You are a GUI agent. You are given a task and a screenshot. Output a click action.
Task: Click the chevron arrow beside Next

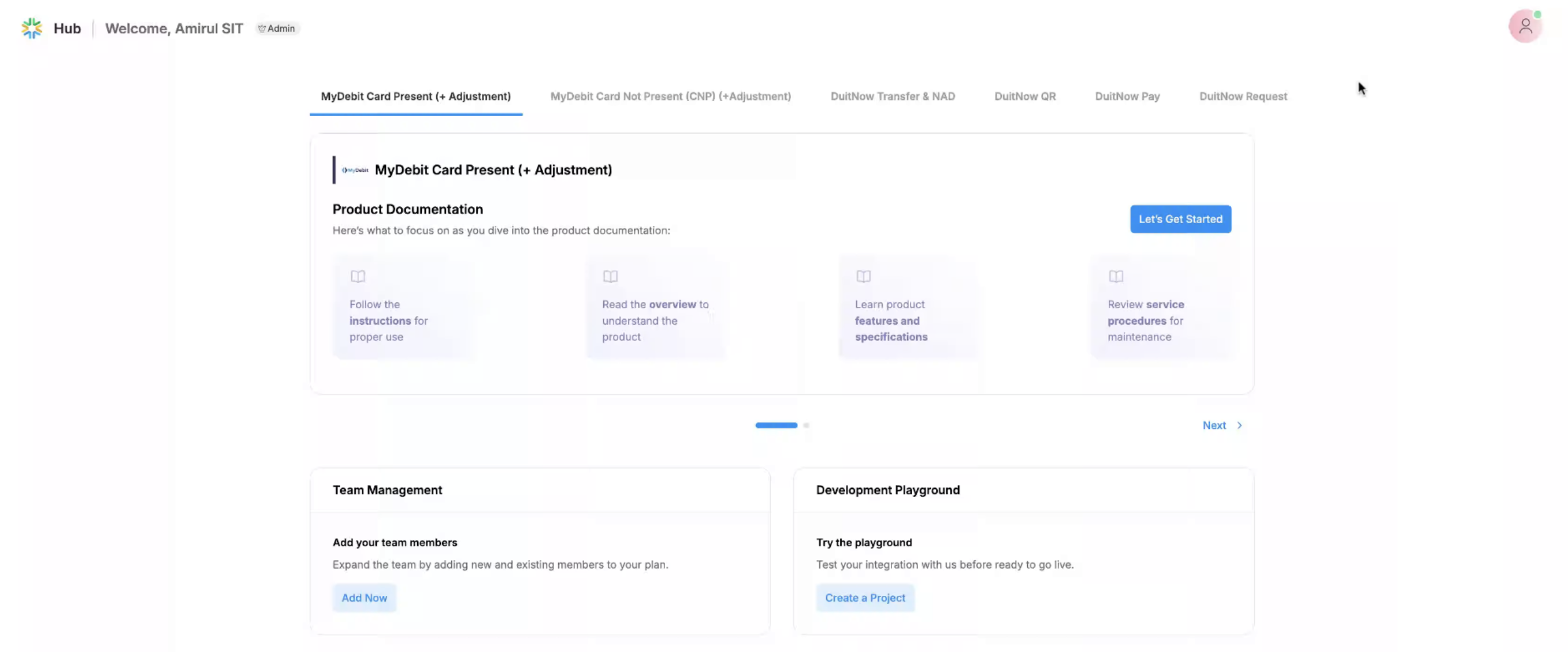1239,425
